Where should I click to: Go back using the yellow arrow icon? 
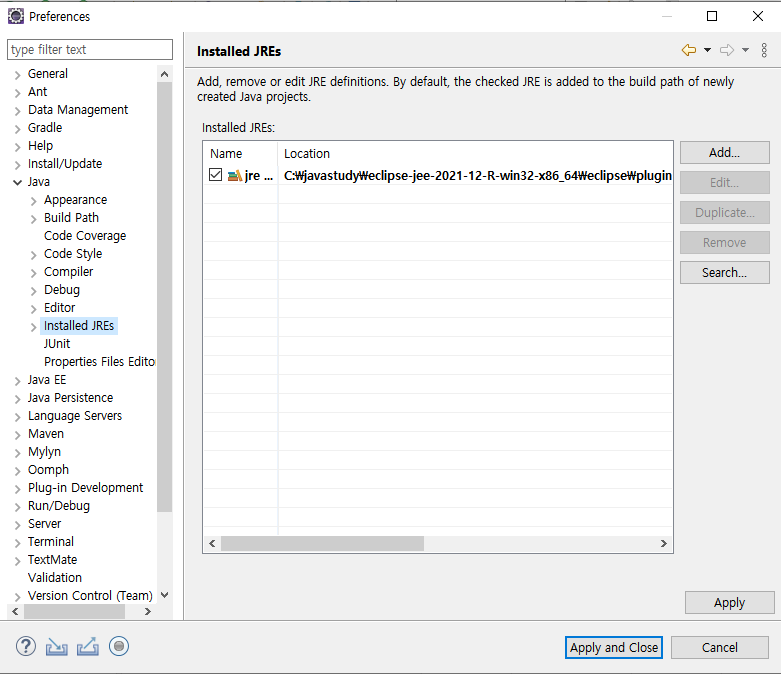coord(689,50)
